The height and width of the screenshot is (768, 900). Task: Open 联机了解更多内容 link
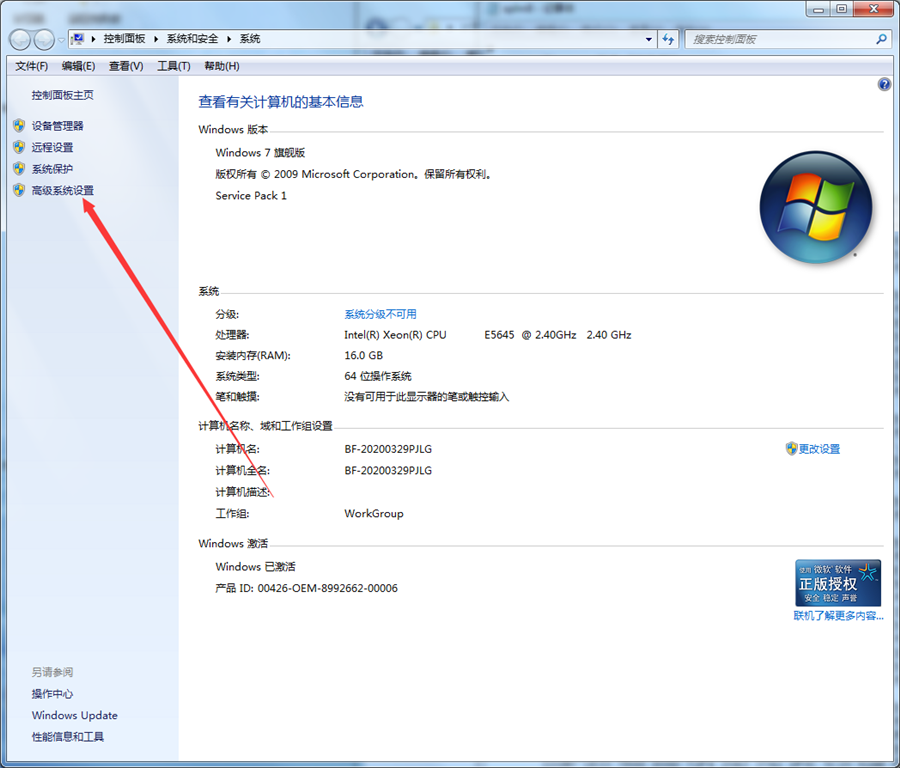tap(838, 616)
